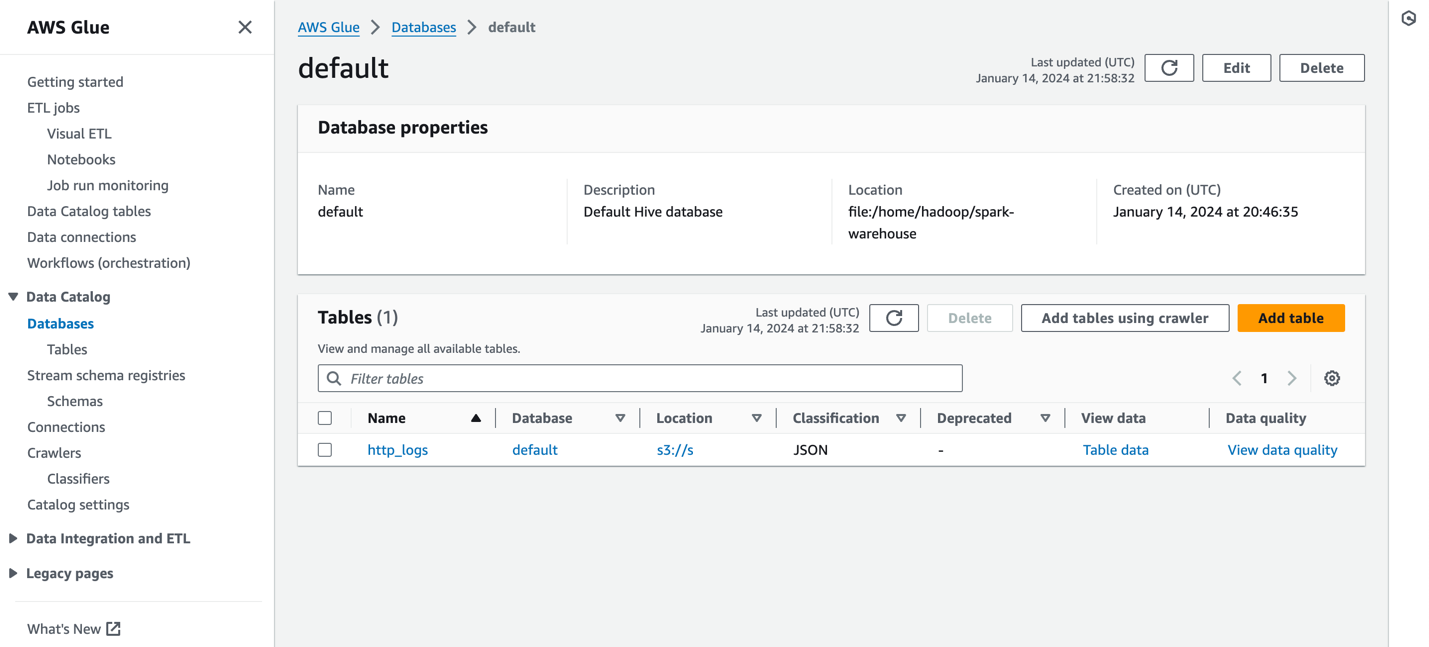Screen dimensions: 1429x647
Task: Open Connections in sidebar
Action: click(x=66, y=428)
